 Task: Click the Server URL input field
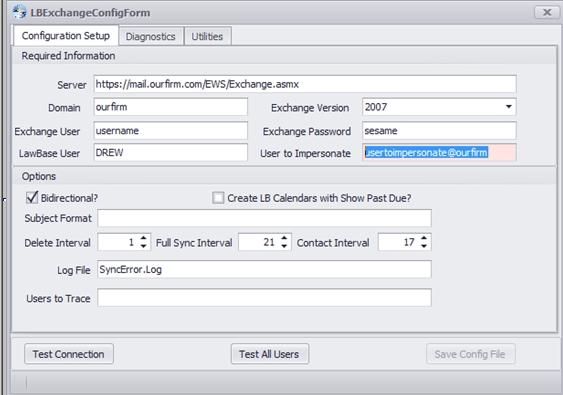click(x=305, y=84)
